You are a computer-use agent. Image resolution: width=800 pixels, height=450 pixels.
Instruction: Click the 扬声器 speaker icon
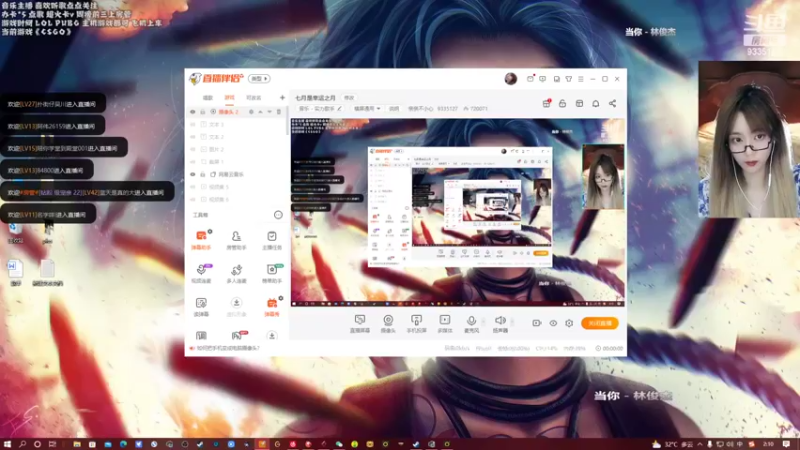click(x=500, y=320)
